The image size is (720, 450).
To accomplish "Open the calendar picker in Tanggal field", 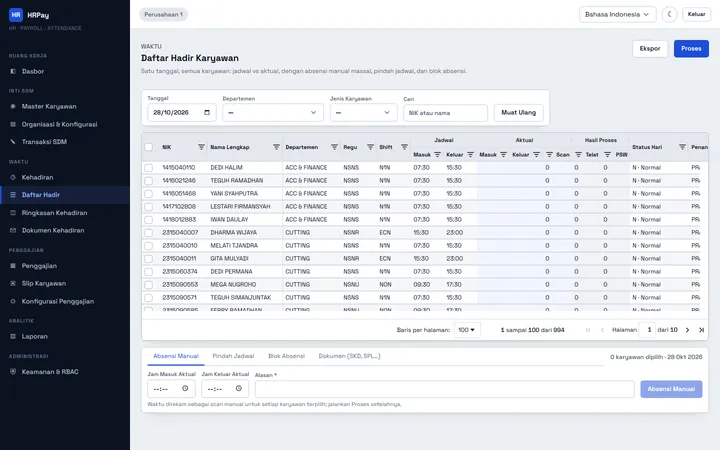I will [x=207, y=112].
